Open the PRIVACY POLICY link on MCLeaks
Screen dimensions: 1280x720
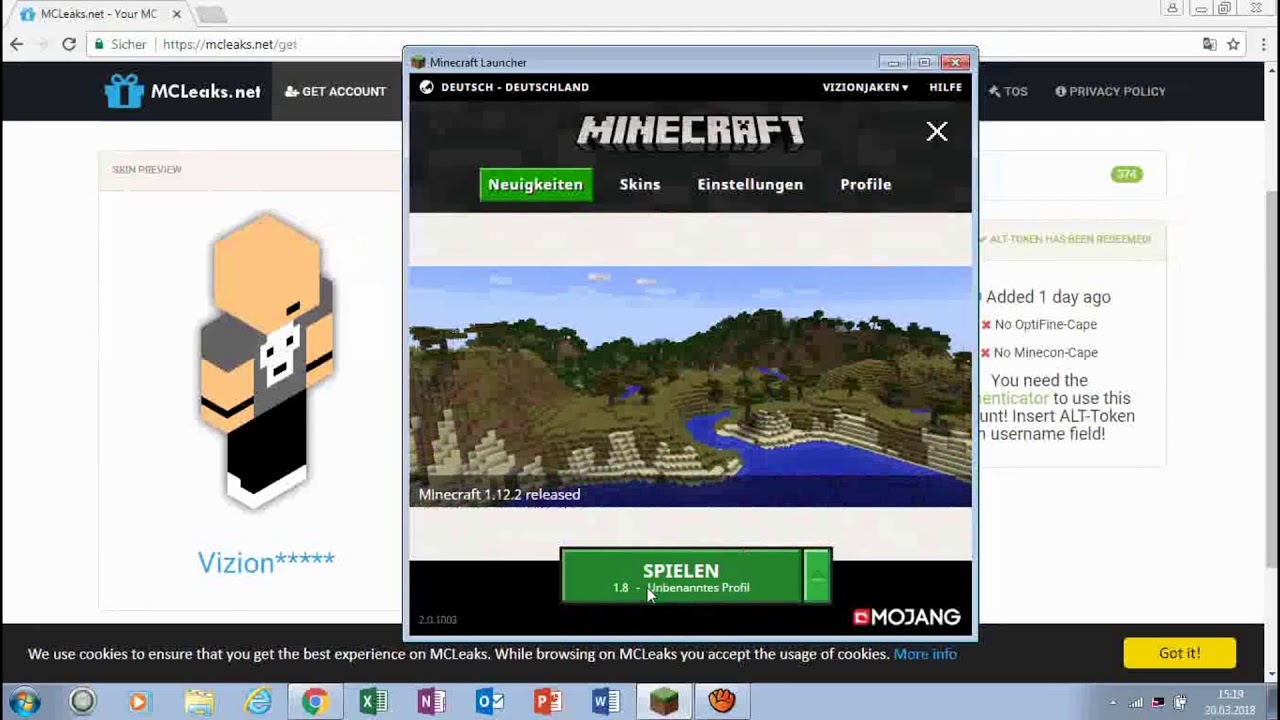click(1110, 91)
